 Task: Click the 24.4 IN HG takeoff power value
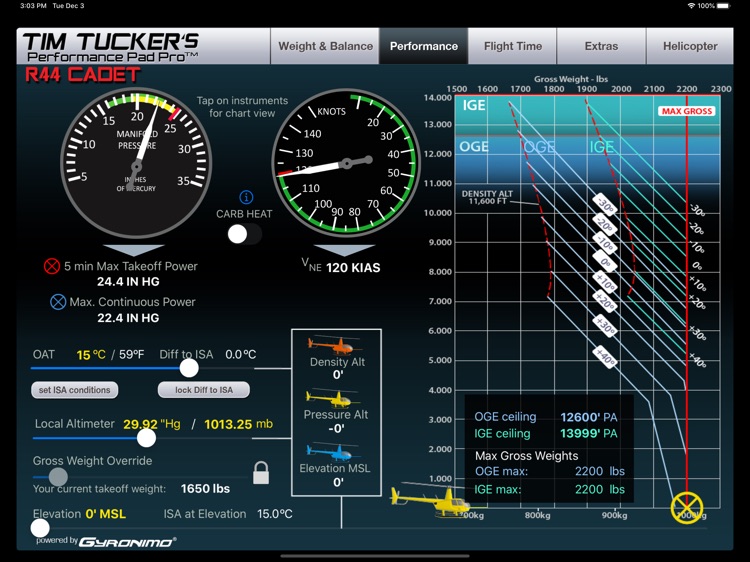pos(128,282)
